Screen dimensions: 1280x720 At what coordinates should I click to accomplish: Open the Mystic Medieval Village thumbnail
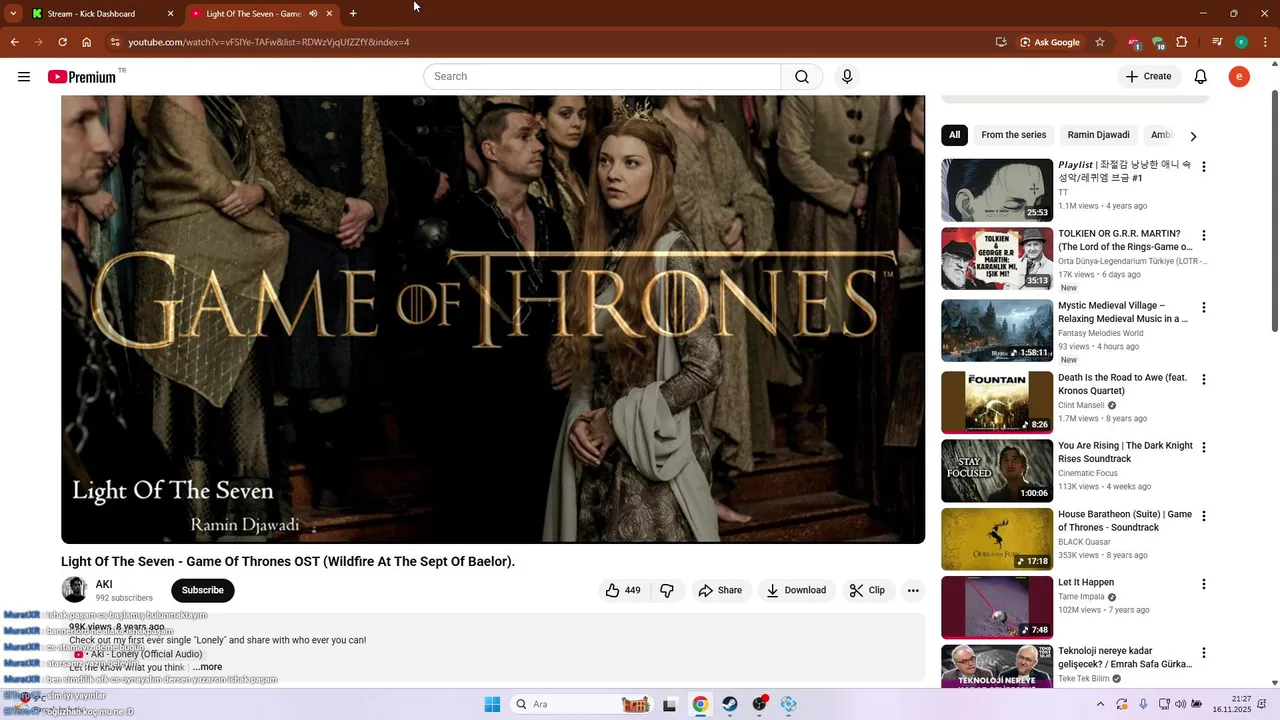coord(997,331)
